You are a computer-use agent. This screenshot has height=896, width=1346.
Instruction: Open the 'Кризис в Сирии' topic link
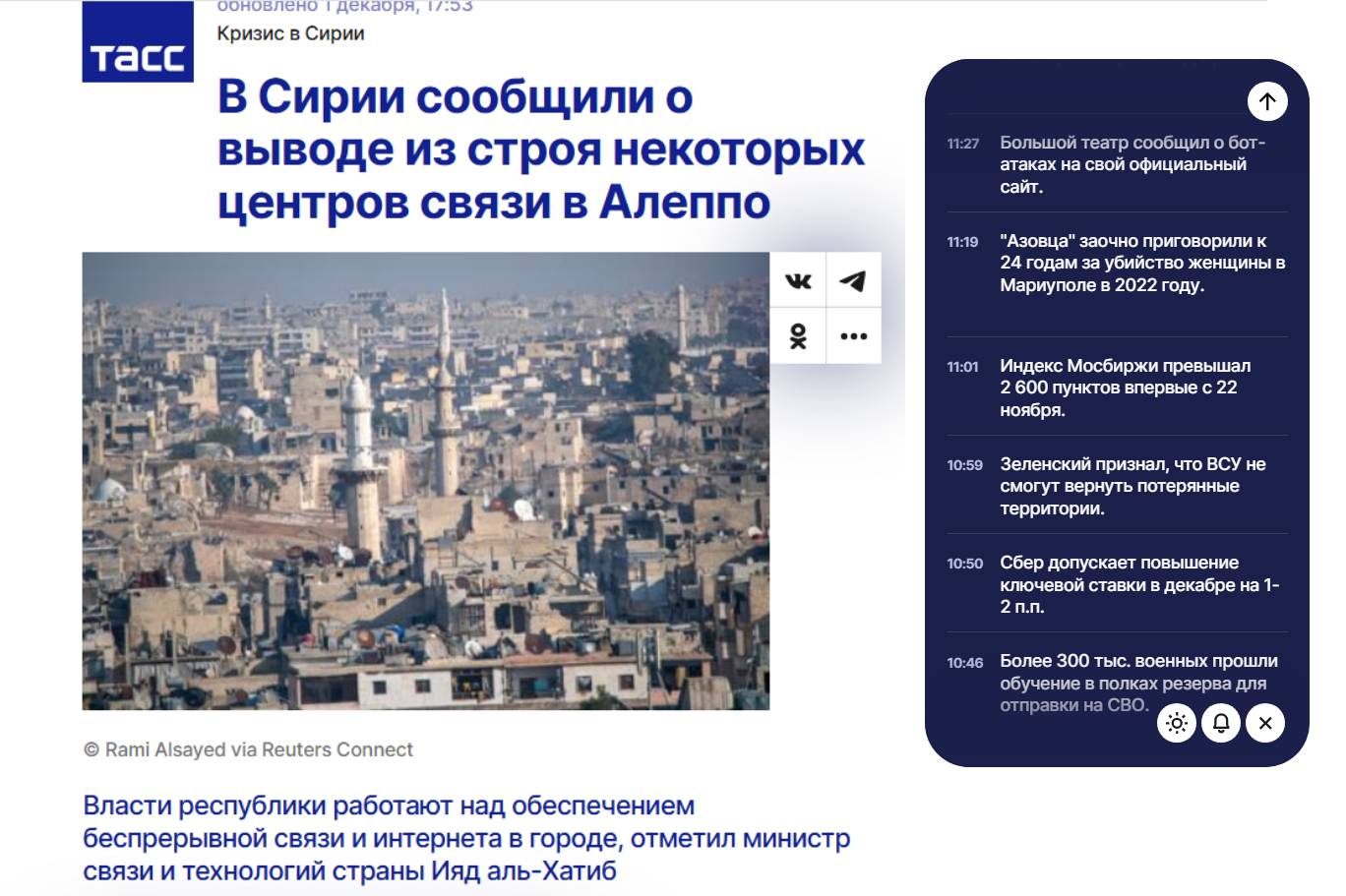coord(291,33)
